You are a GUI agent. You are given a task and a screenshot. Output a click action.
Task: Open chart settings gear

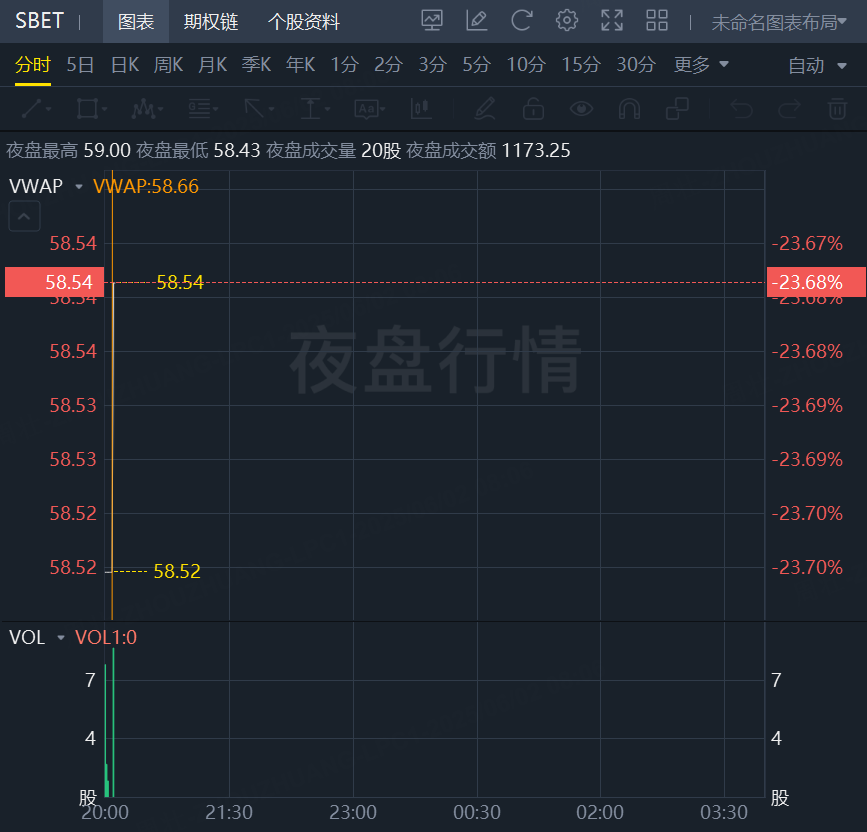click(567, 21)
